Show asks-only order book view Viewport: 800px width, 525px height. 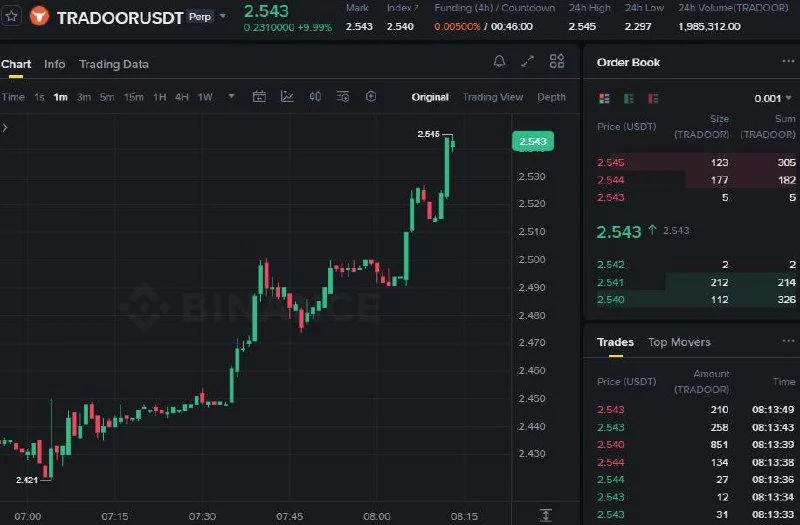click(x=653, y=98)
